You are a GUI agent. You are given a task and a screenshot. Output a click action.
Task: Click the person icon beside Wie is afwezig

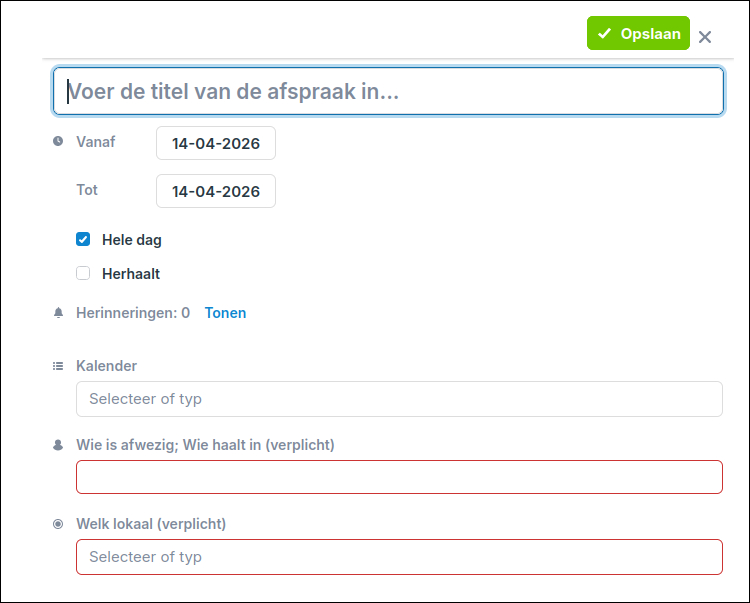pyautogui.click(x=58, y=445)
